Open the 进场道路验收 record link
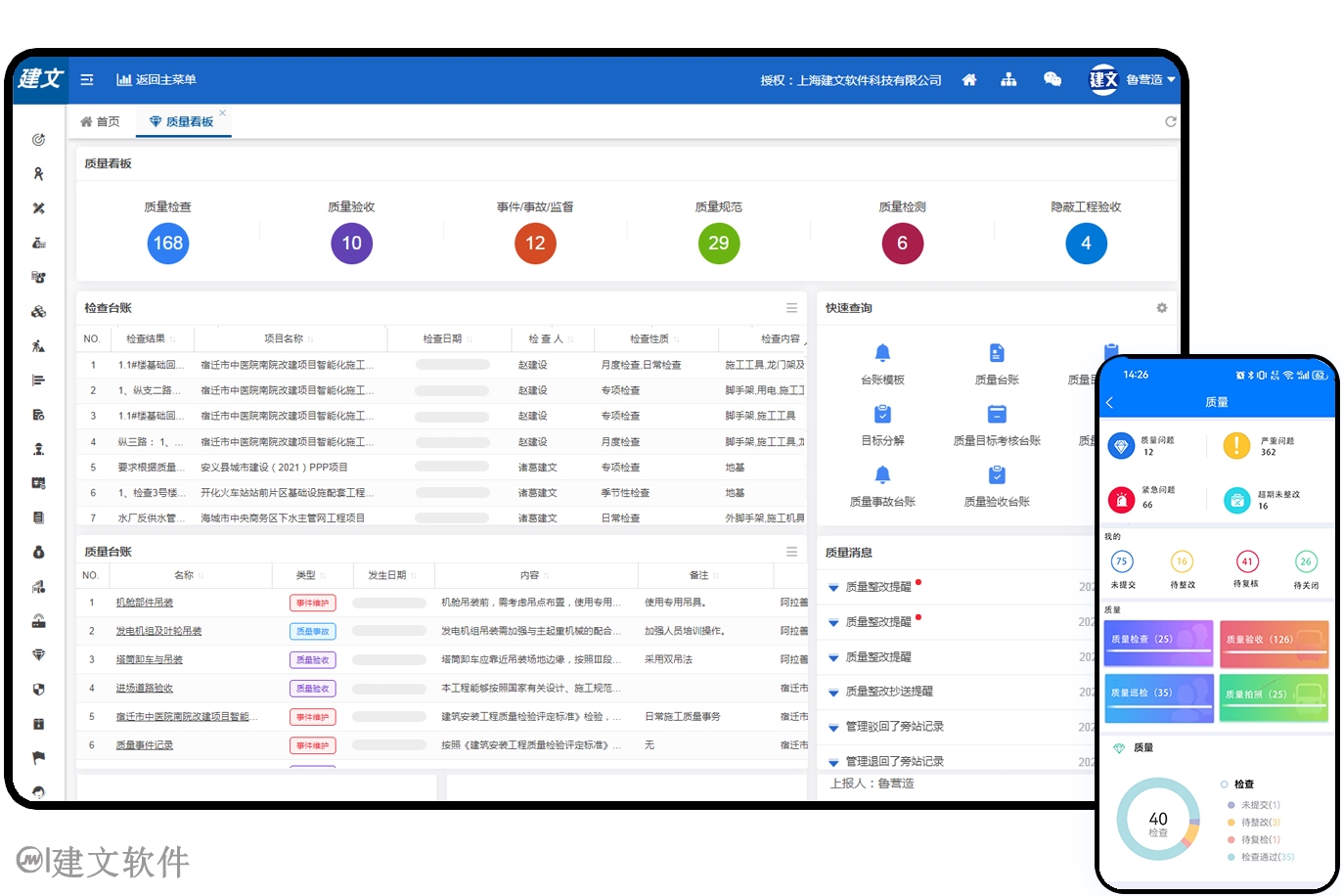1343x896 pixels. (145, 689)
